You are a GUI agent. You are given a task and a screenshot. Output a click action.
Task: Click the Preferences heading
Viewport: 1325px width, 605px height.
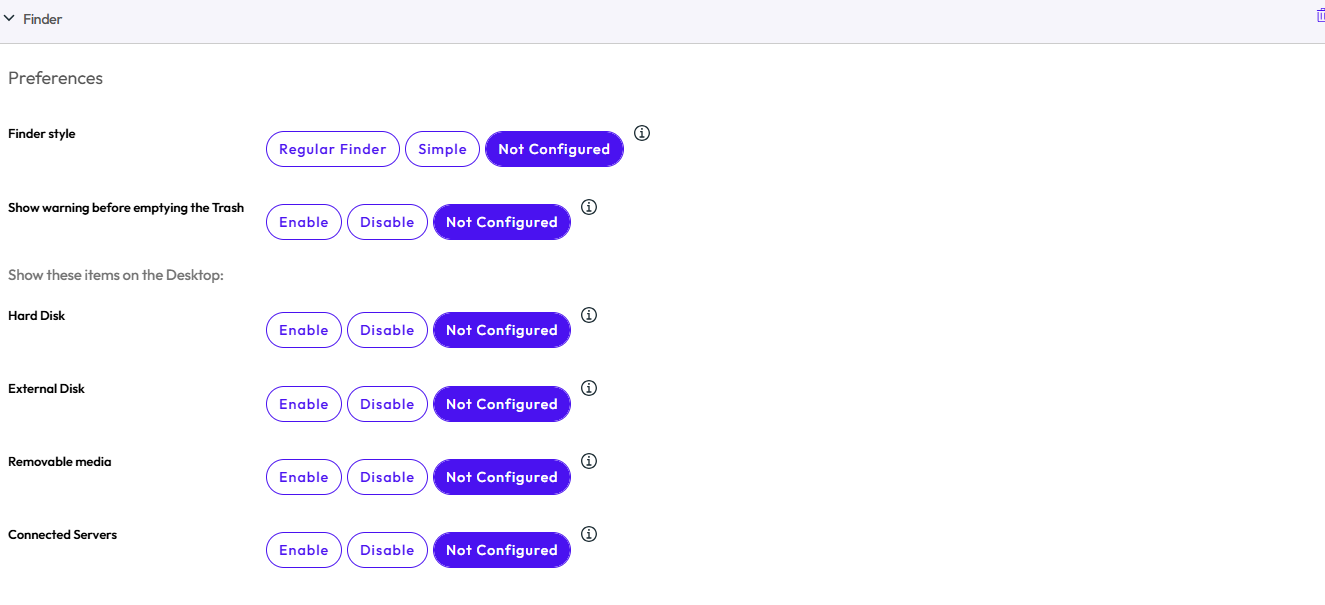coord(56,78)
